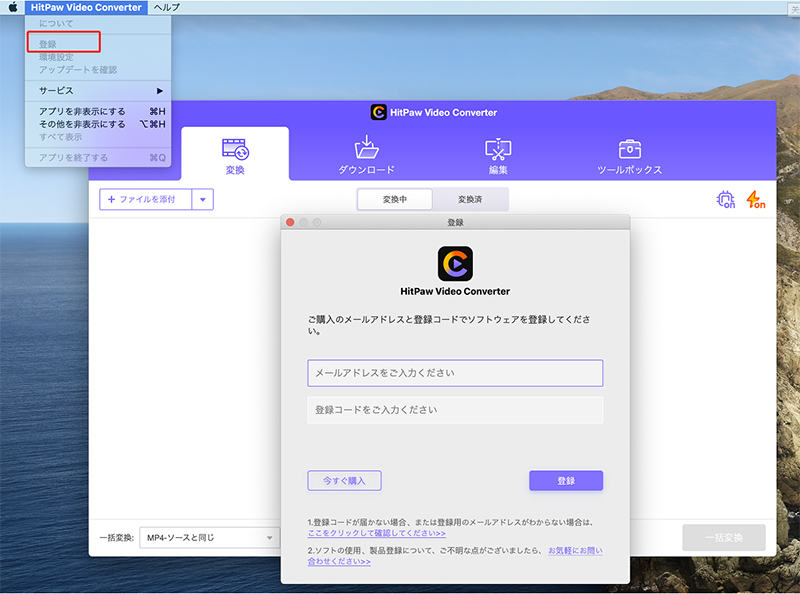Switch to the 変換 tab
The height and width of the screenshot is (594, 800).
(235, 155)
